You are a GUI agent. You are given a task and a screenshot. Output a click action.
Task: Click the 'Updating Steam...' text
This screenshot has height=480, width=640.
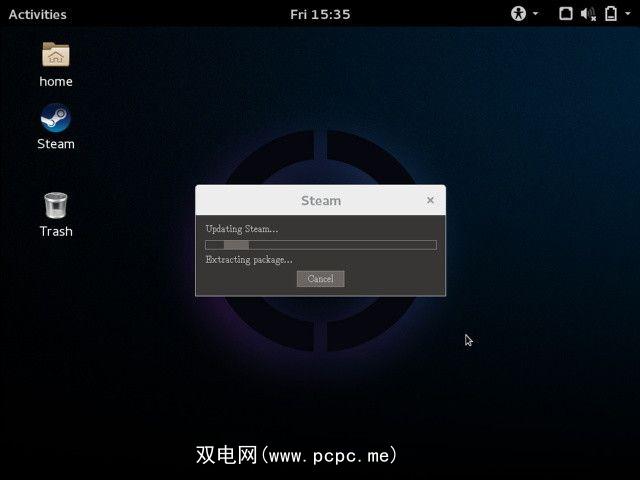(x=242, y=229)
